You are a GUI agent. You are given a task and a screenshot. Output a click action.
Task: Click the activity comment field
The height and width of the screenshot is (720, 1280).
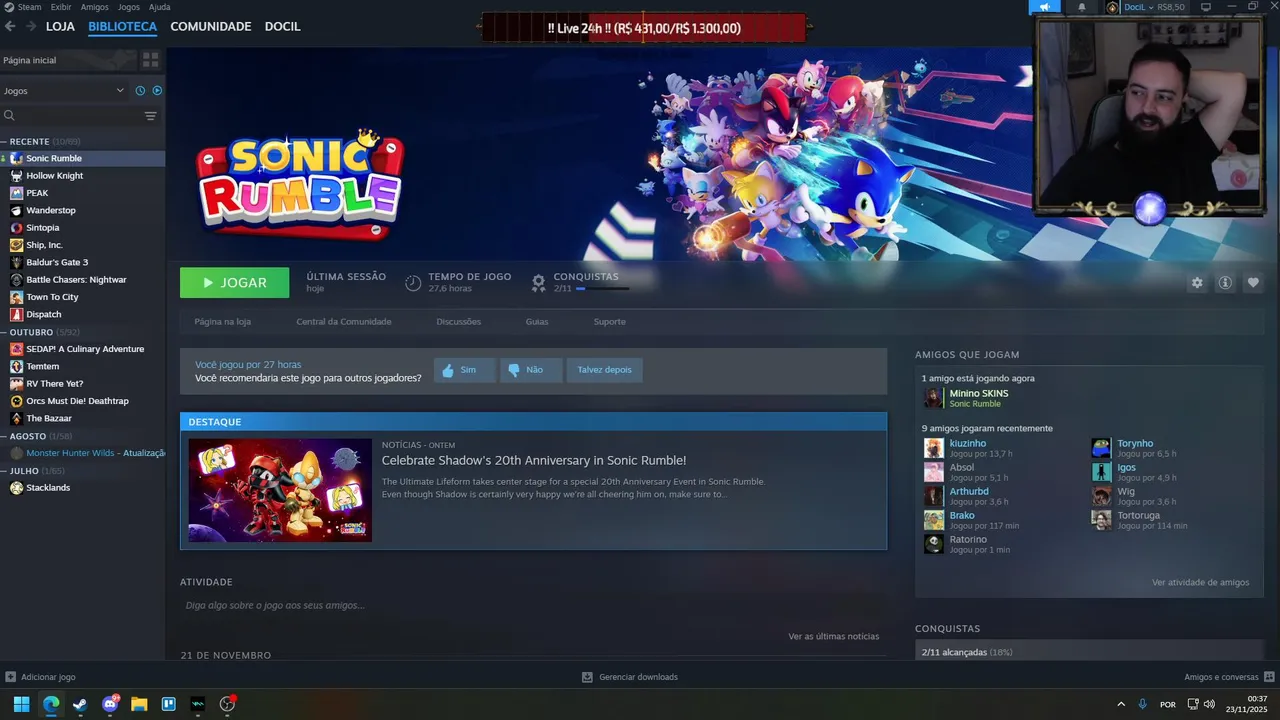pos(533,605)
